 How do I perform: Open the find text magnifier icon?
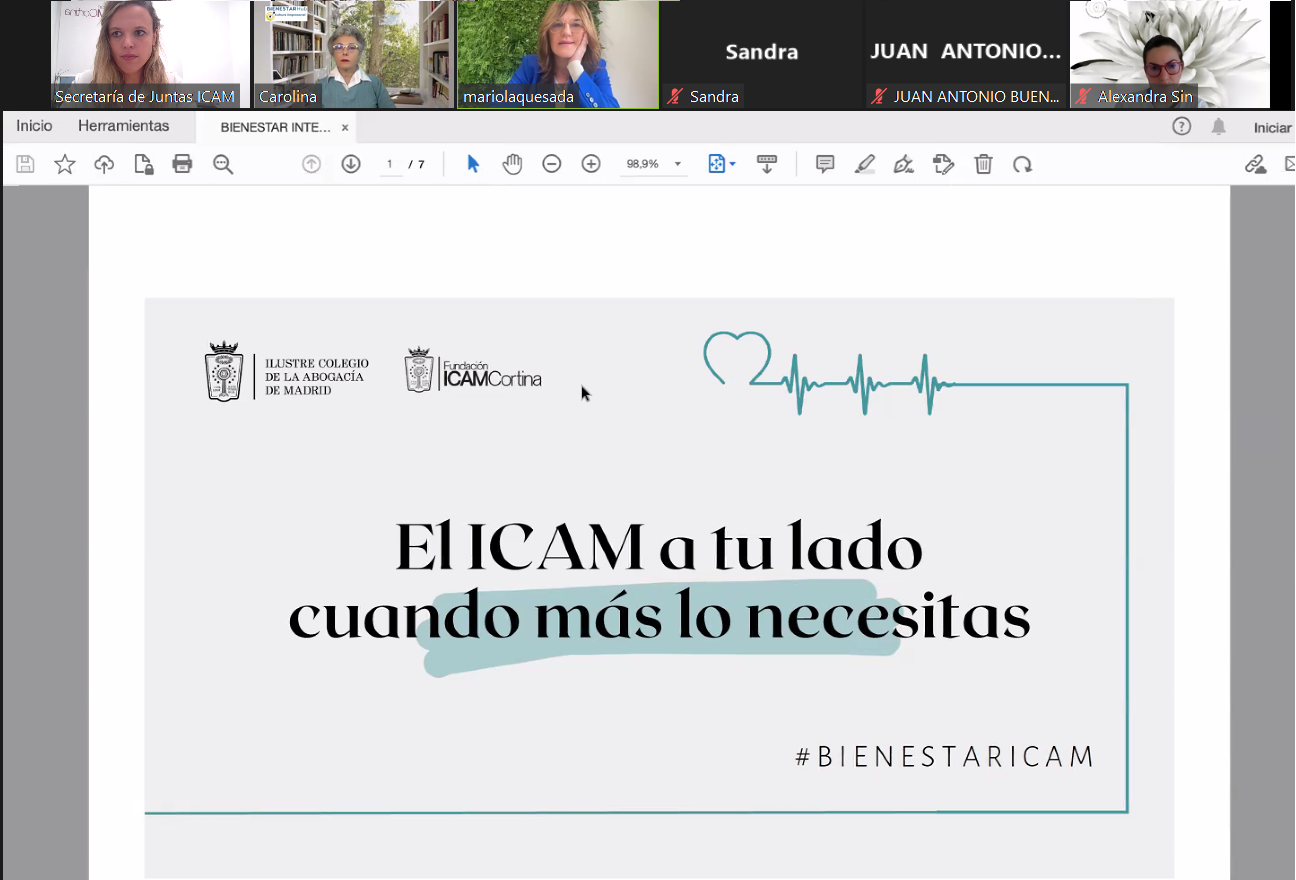point(223,164)
